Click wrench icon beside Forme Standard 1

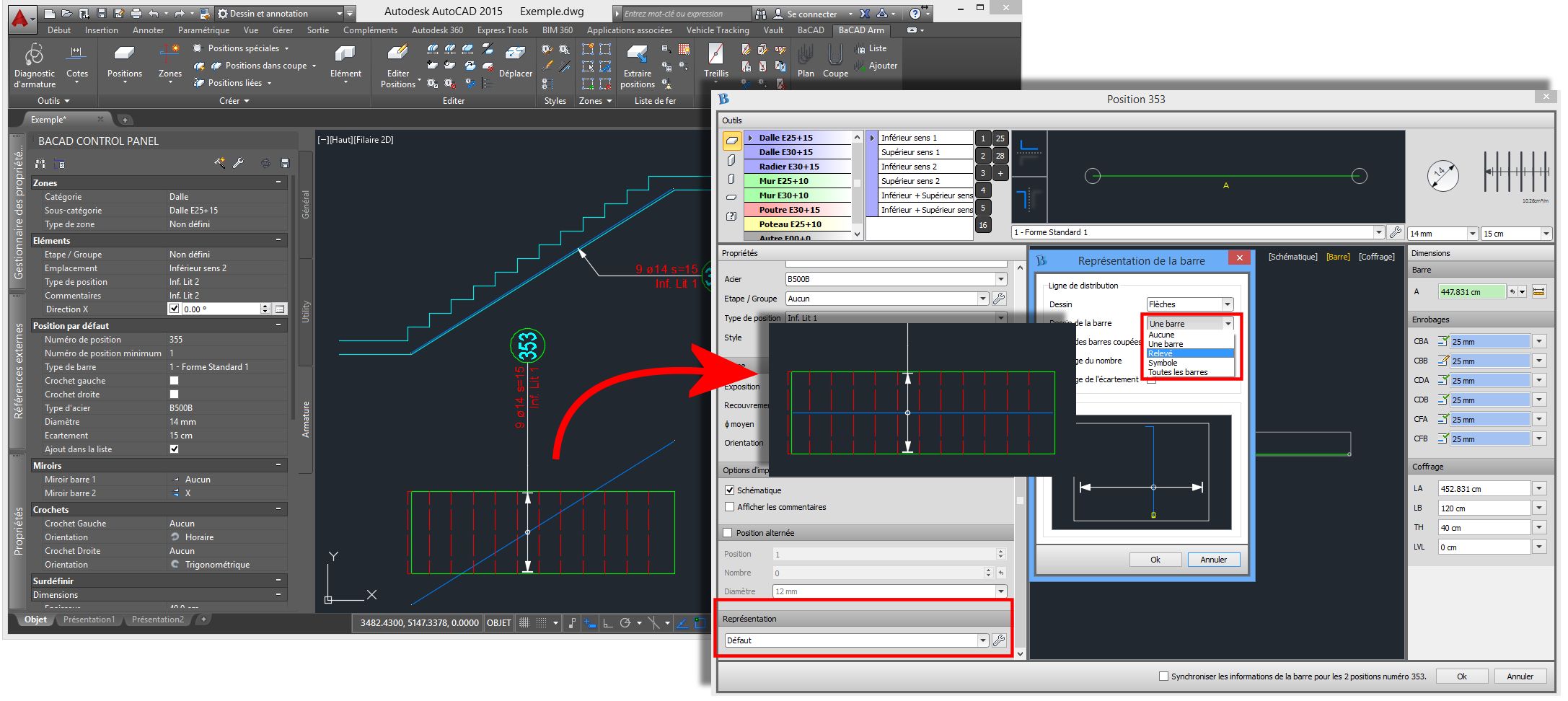1396,232
